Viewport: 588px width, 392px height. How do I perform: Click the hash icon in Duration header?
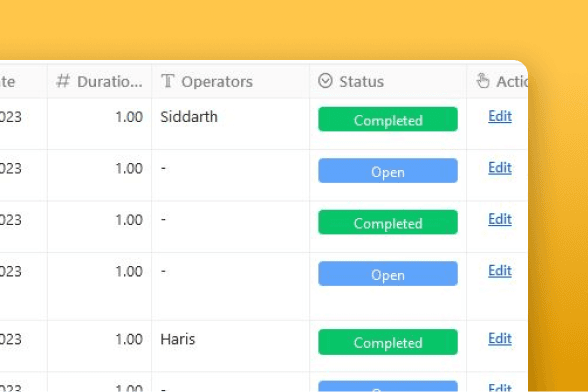[63, 81]
